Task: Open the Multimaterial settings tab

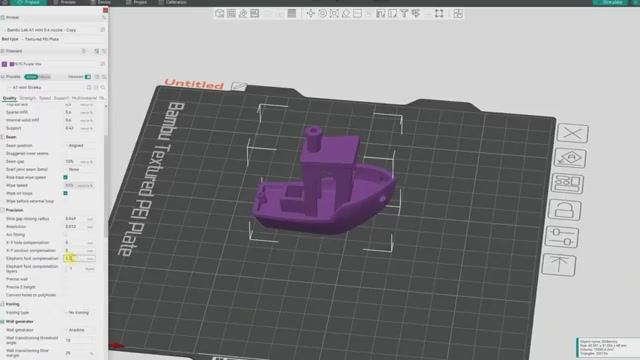Action: point(84,98)
